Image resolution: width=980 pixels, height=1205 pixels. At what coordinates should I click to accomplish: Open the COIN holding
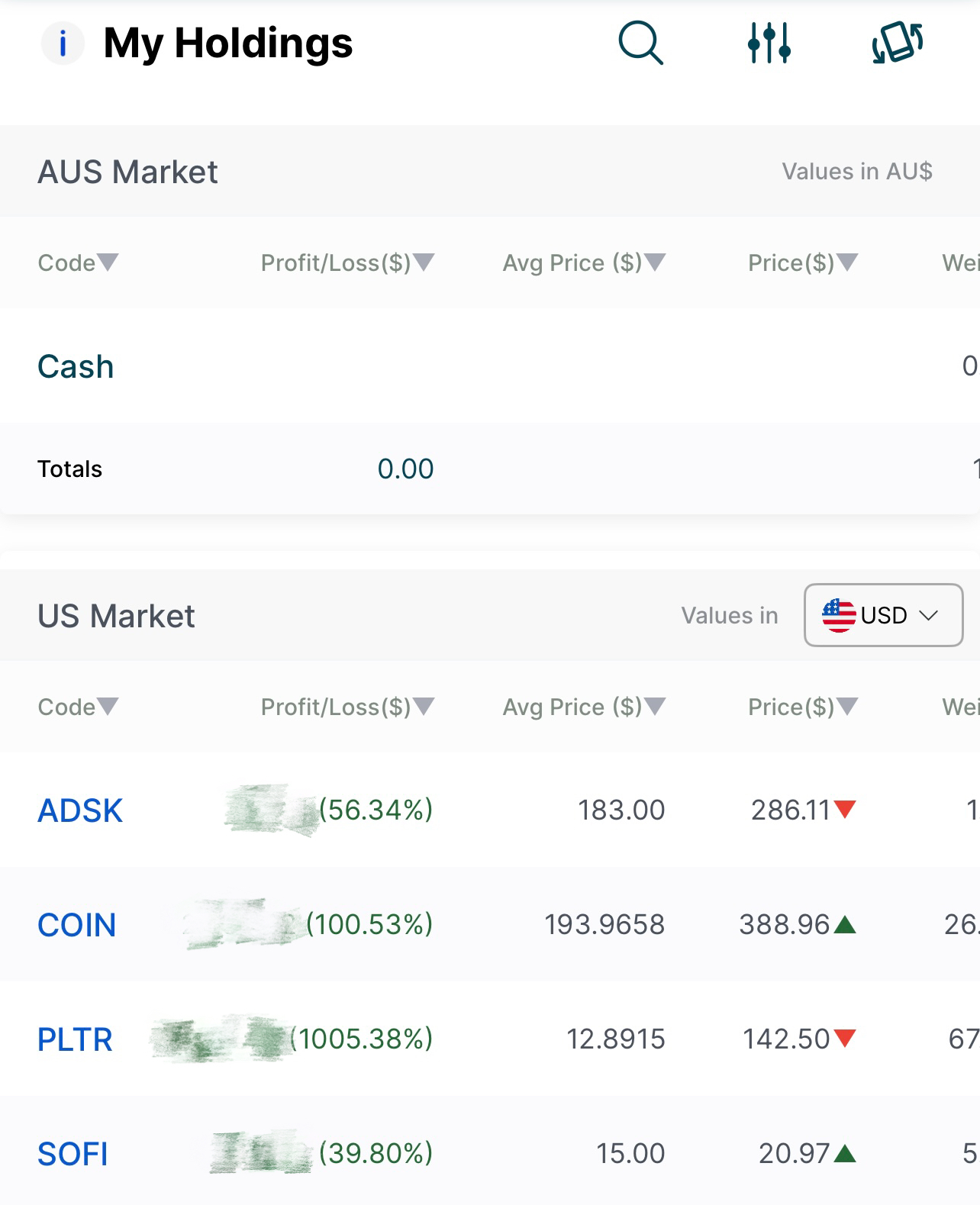coord(77,925)
